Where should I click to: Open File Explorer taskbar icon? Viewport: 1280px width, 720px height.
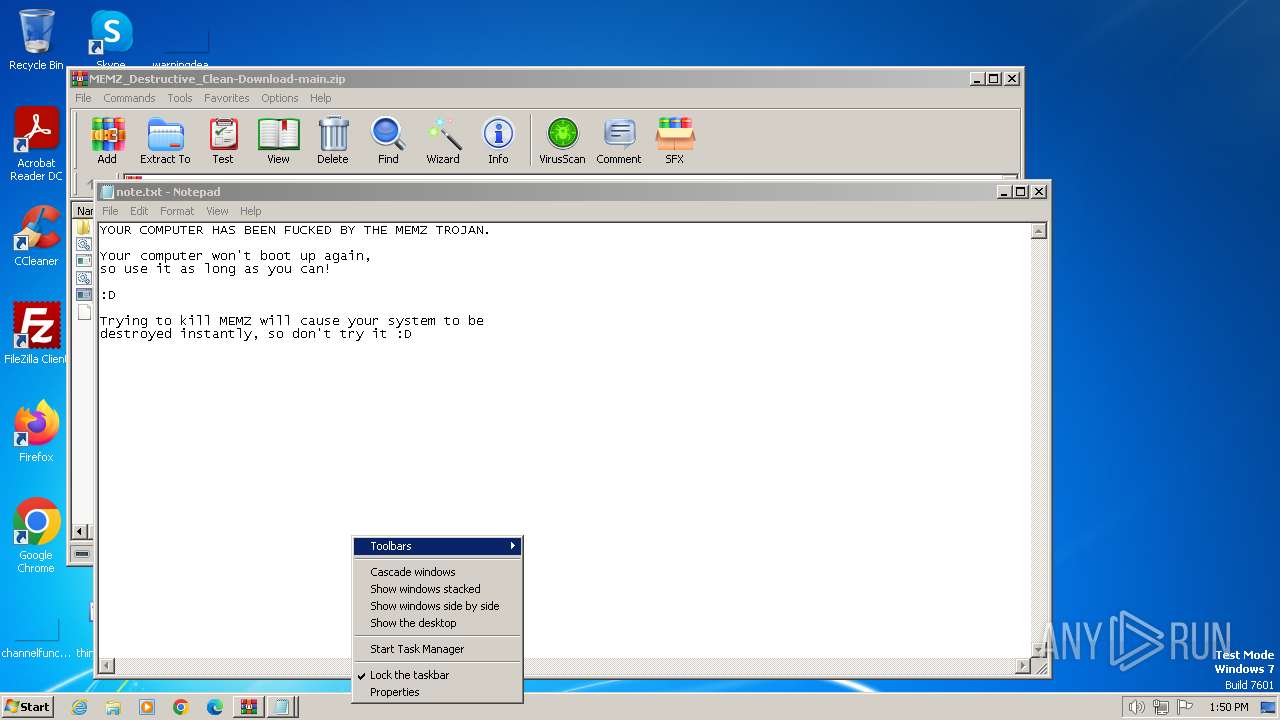coord(113,707)
